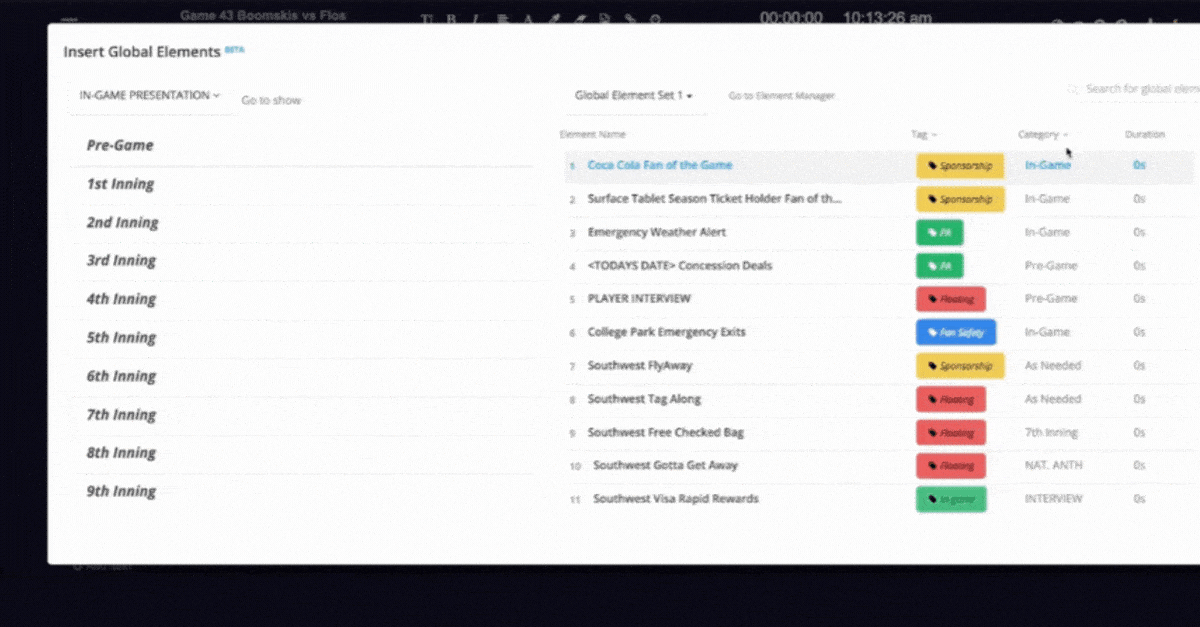The image size is (1200, 627).
Task: Click the Floating tag on Southwest Tag Along
Action: click(x=950, y=399)
